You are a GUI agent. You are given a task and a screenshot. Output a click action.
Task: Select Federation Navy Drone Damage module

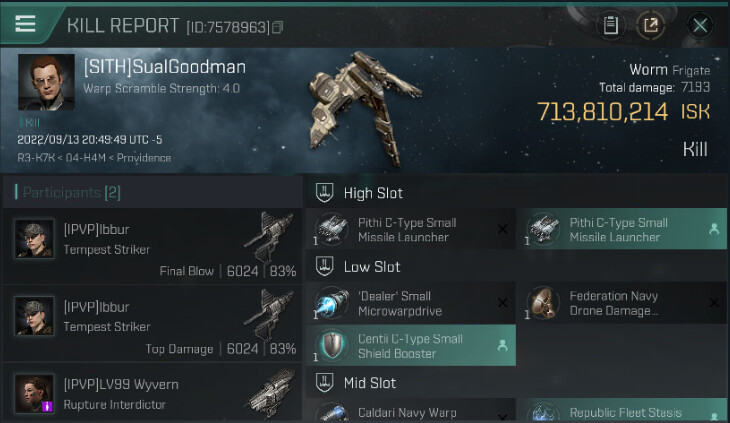[622, 303]
